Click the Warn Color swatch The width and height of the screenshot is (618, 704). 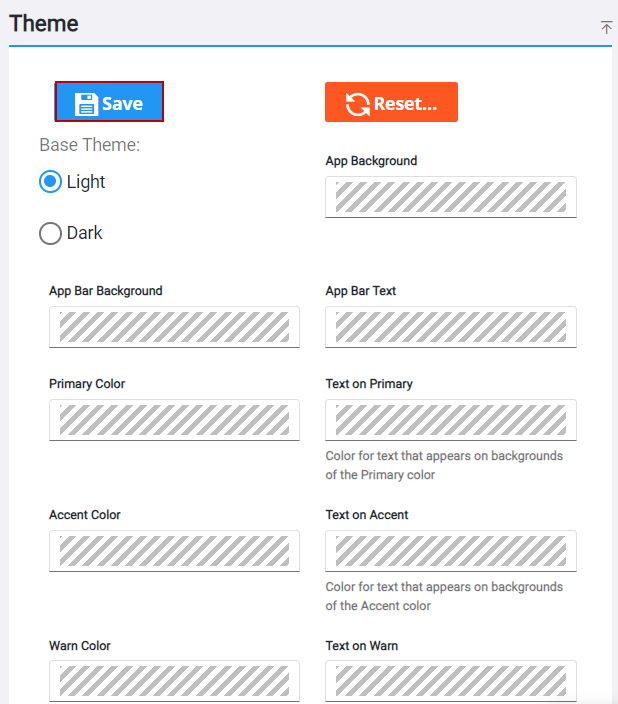tap(174, 681)
